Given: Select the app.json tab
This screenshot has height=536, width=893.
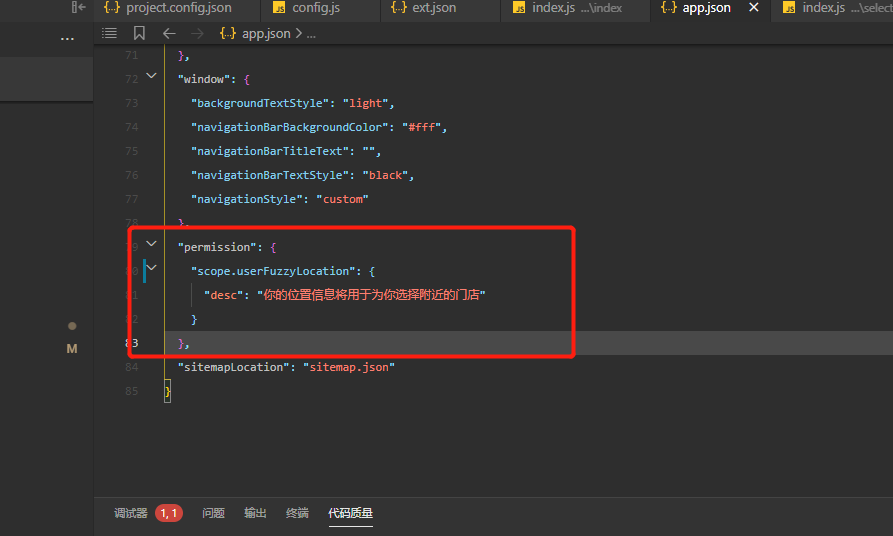Looking at the screenshot, I should pyautogui.click(x=696, y=8).
